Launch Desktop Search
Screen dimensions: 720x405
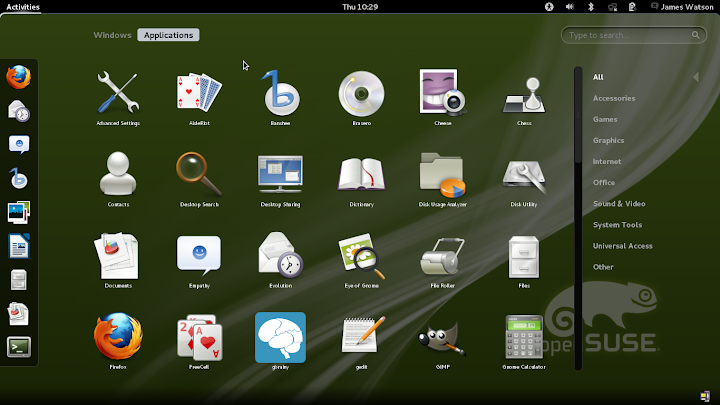(199, 179)
